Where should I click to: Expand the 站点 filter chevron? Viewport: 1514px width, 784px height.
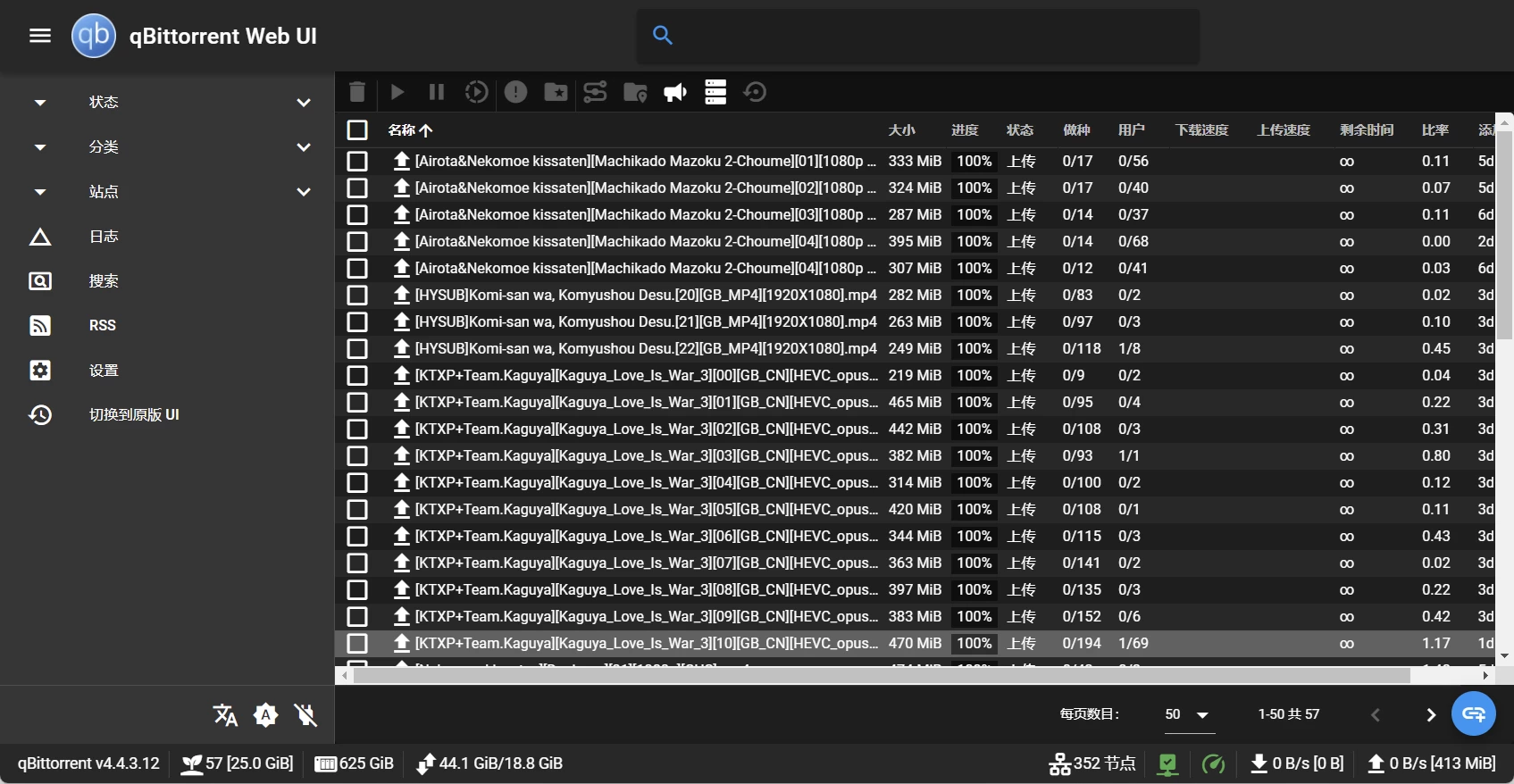pyautogui.click(x=304, y=192)
